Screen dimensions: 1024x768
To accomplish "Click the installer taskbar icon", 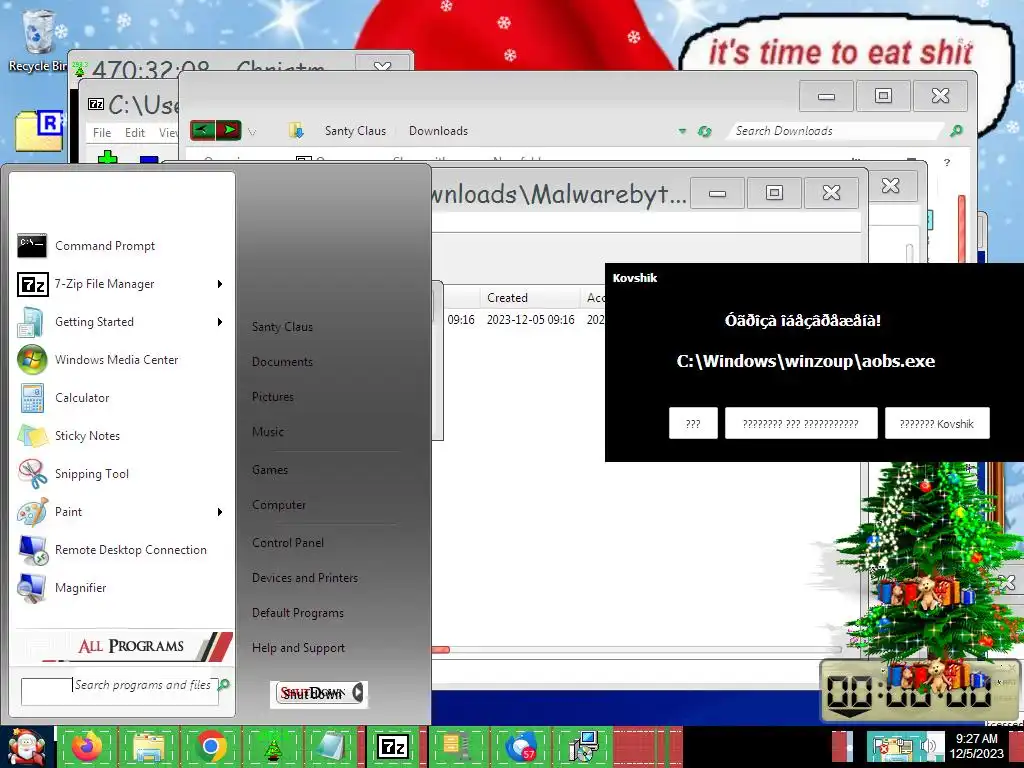I will tap(583, 746).
